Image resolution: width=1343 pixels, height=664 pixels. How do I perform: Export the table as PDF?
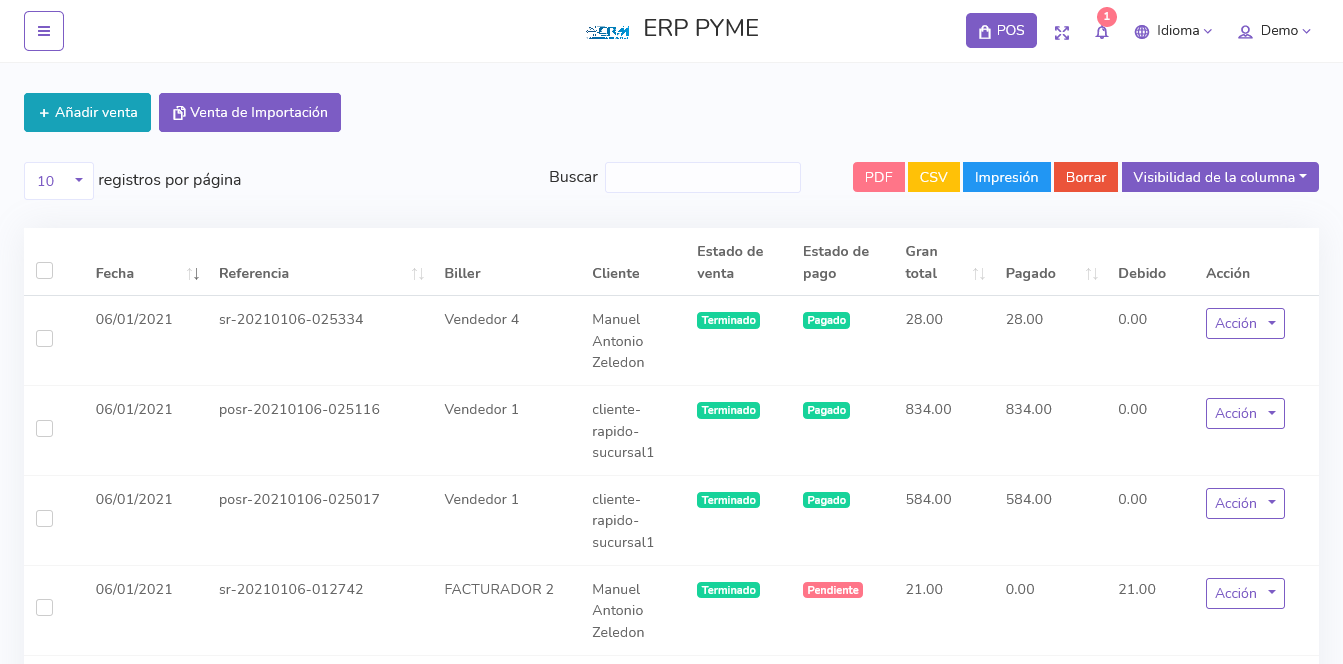879,177
